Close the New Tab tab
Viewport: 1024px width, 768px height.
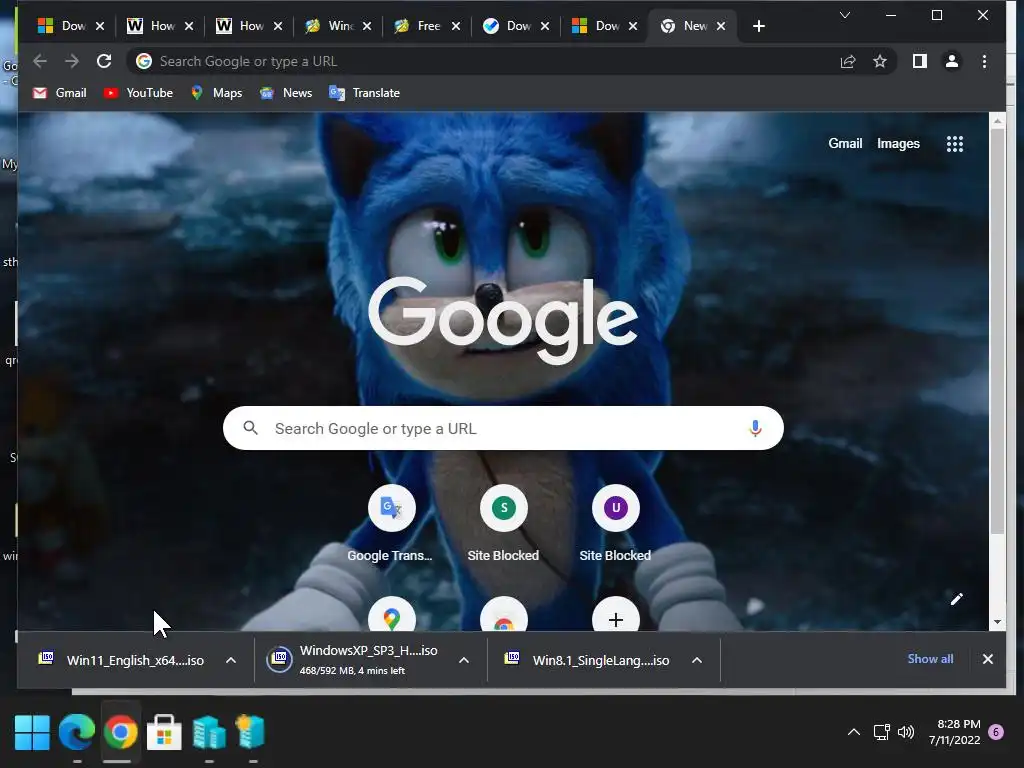pyautogui.click(x=721, y=26)
